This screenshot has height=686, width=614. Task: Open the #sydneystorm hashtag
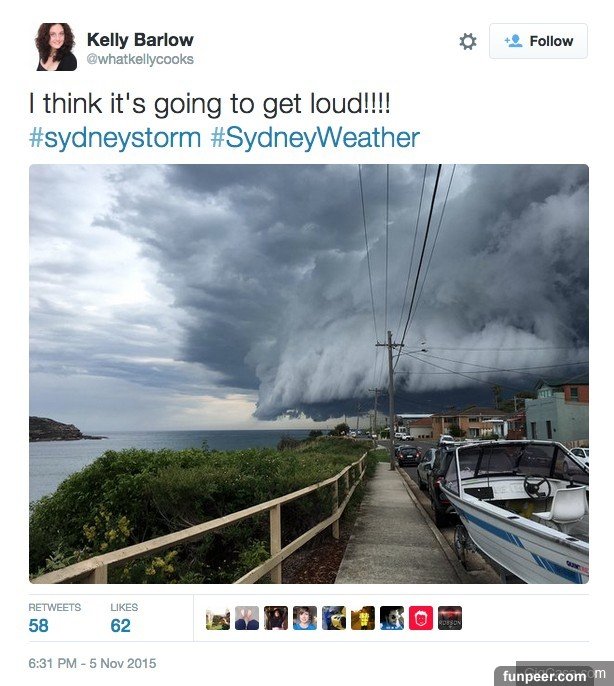115,137
